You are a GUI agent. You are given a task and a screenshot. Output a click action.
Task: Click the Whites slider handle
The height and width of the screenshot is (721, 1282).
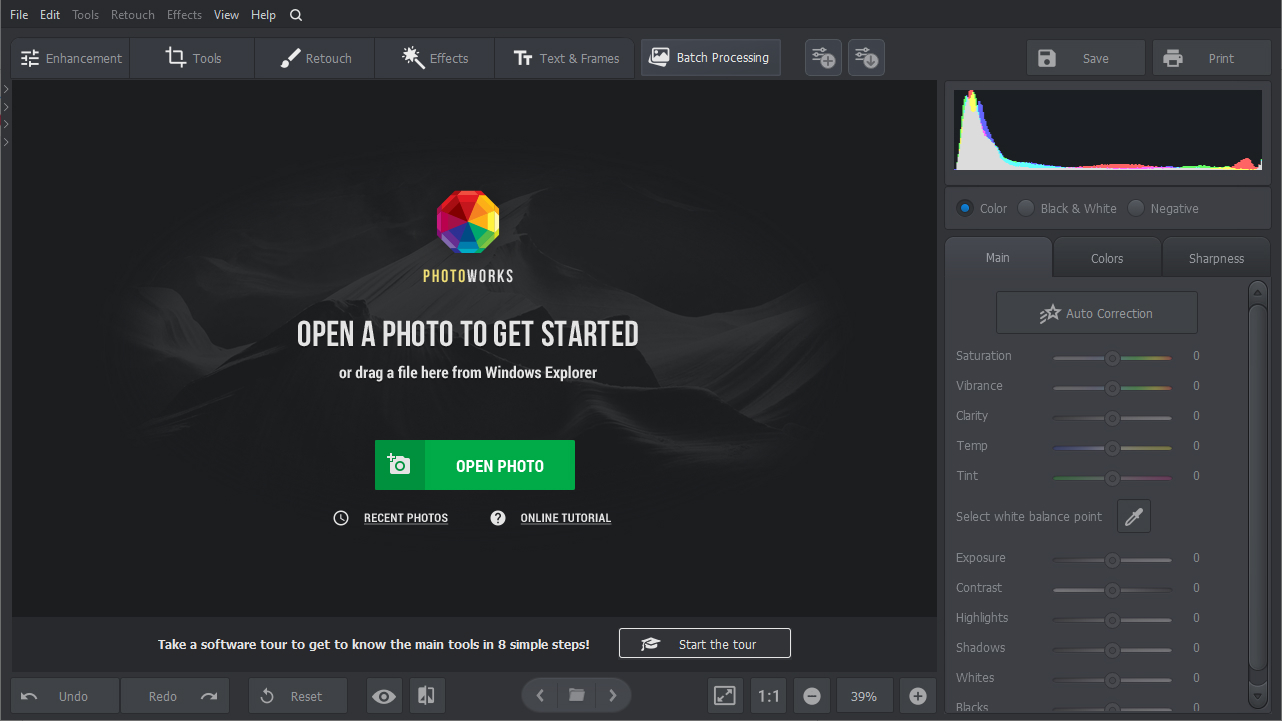coord(1112,680)
